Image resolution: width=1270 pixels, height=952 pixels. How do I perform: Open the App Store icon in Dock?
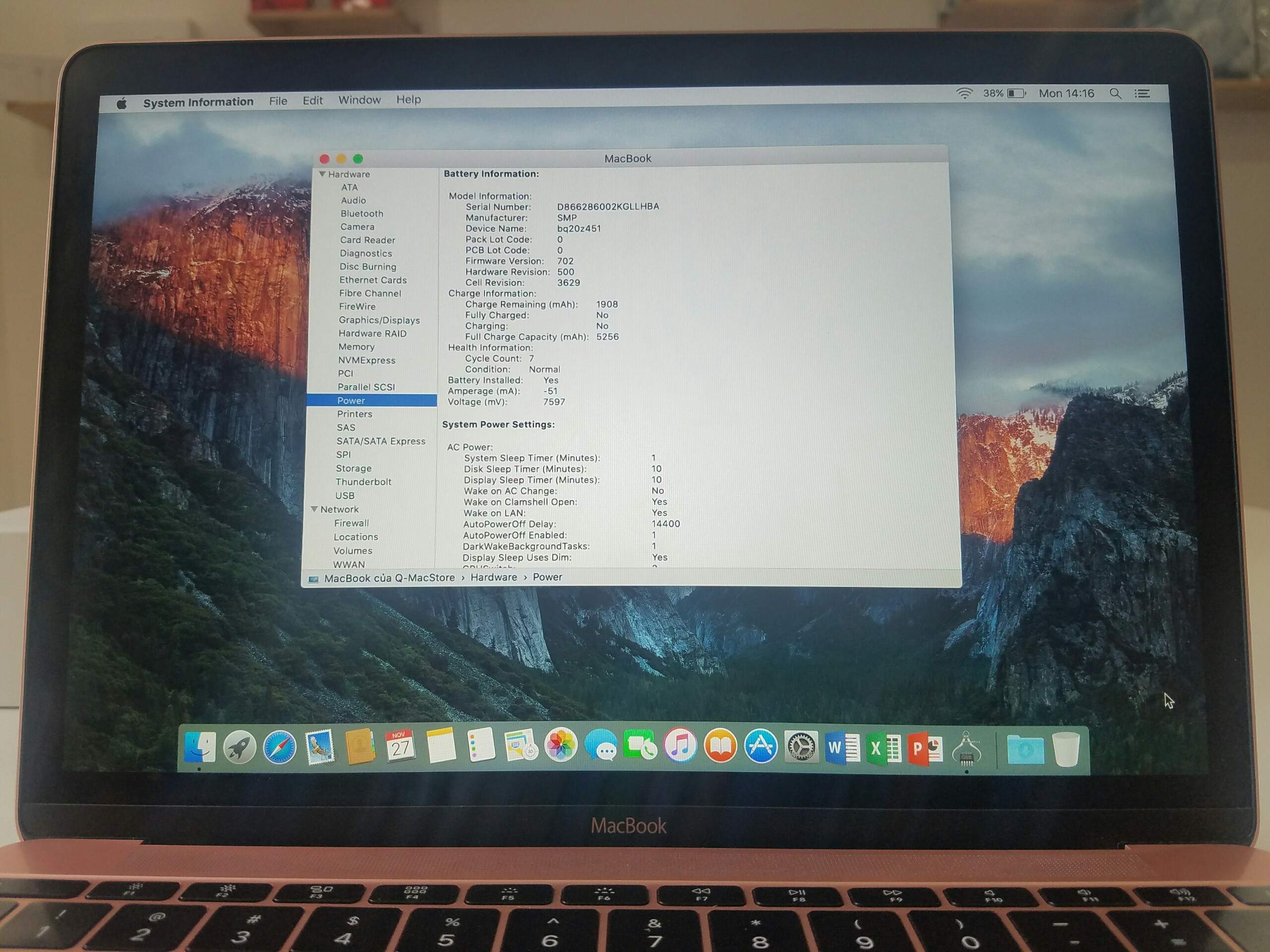[x=760, y=746]
